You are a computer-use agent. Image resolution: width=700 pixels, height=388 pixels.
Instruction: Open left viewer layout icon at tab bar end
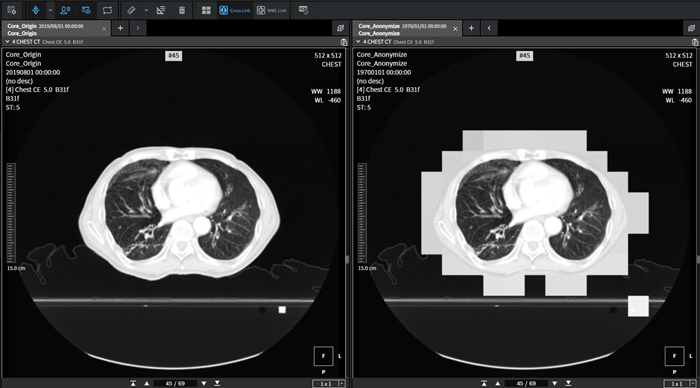(340, 28)
